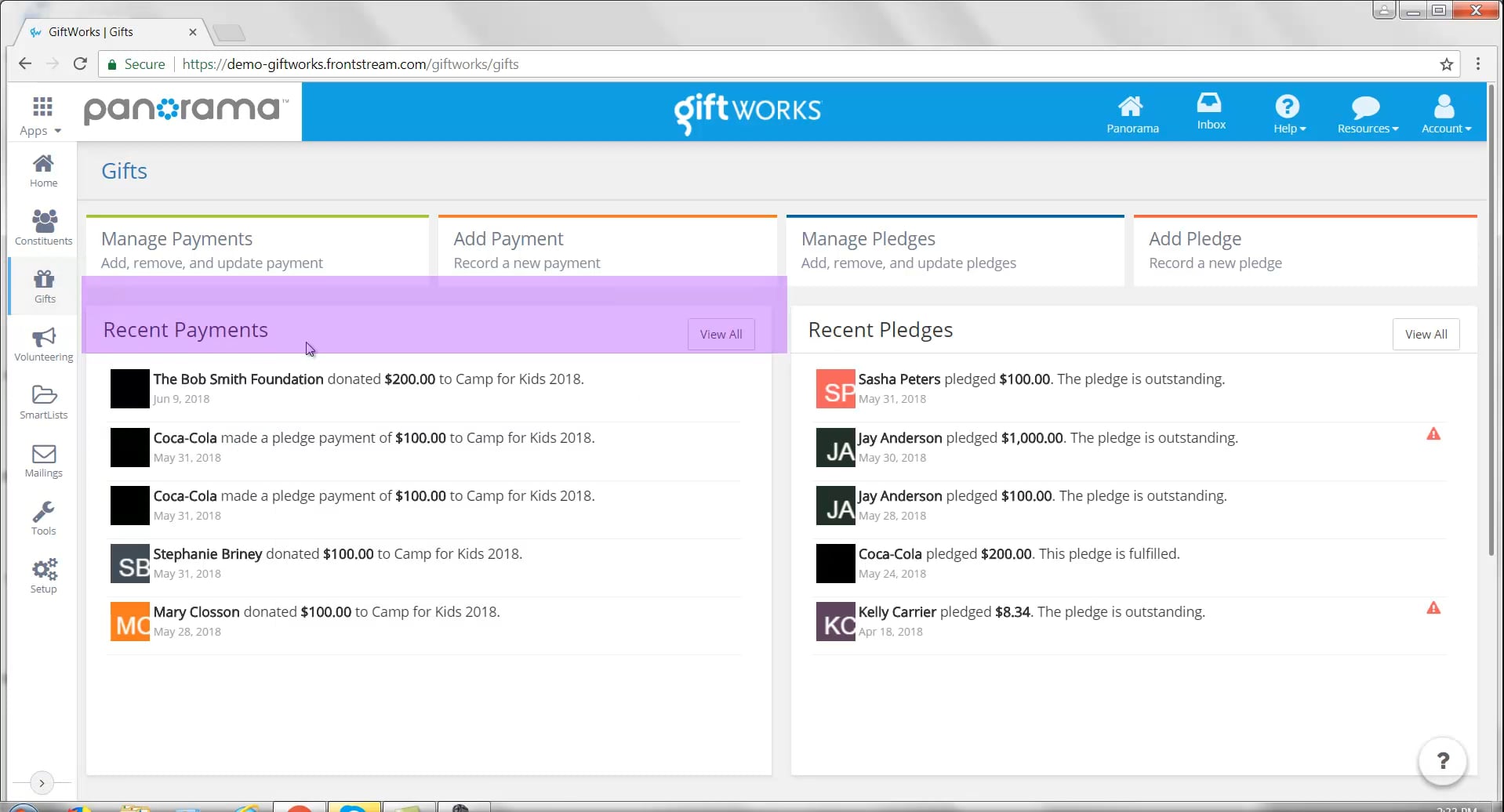
Task: Go to Panorama home via top icon
Action: 1132,111
